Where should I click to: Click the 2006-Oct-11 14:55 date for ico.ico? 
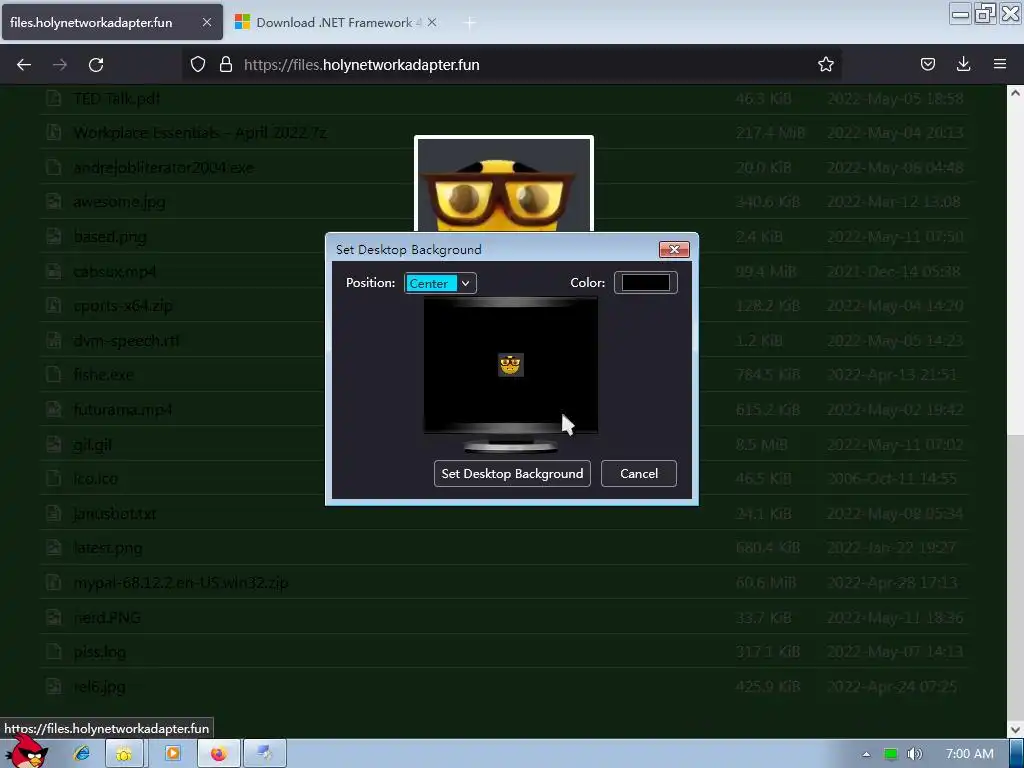(891, 479)
